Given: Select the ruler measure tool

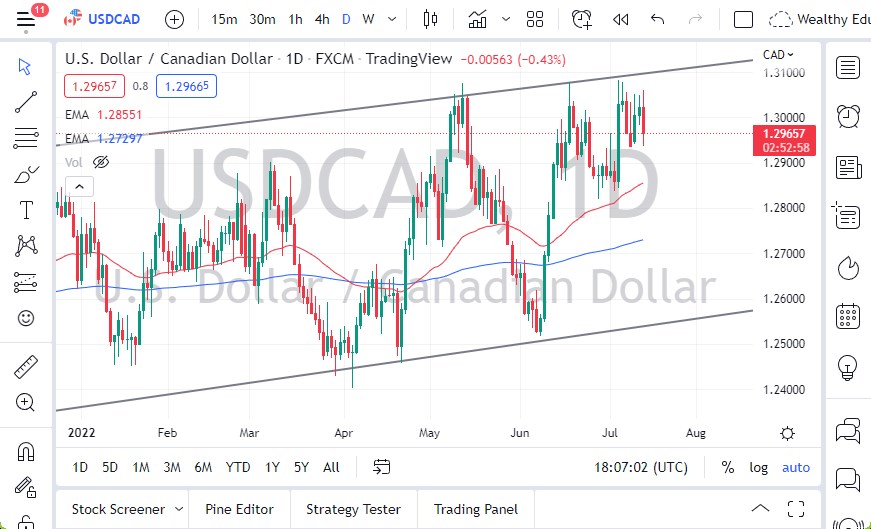Looking at the screenshot, I should click(26, 367).
